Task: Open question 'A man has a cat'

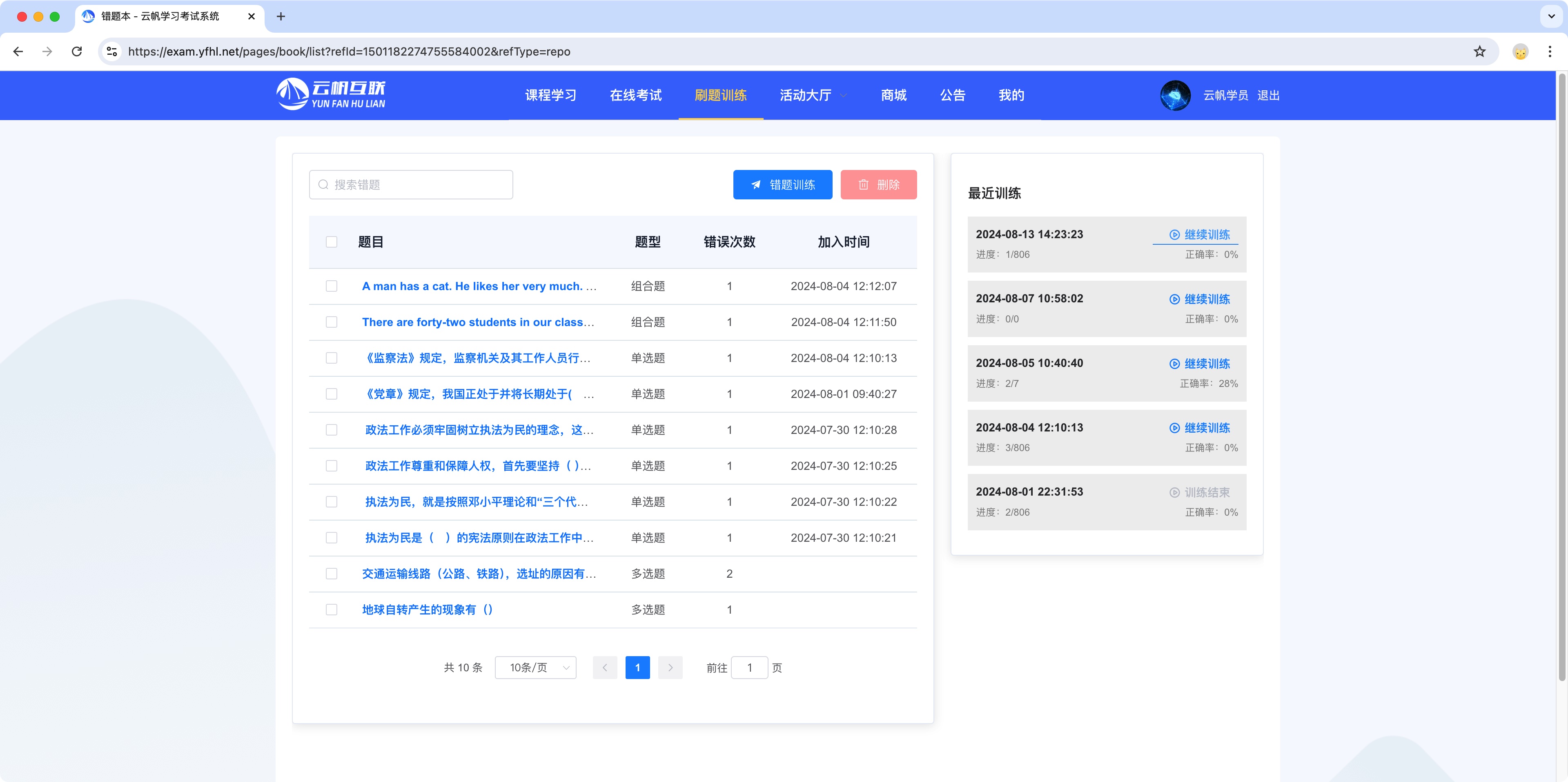Action: [x=479, y=286]
